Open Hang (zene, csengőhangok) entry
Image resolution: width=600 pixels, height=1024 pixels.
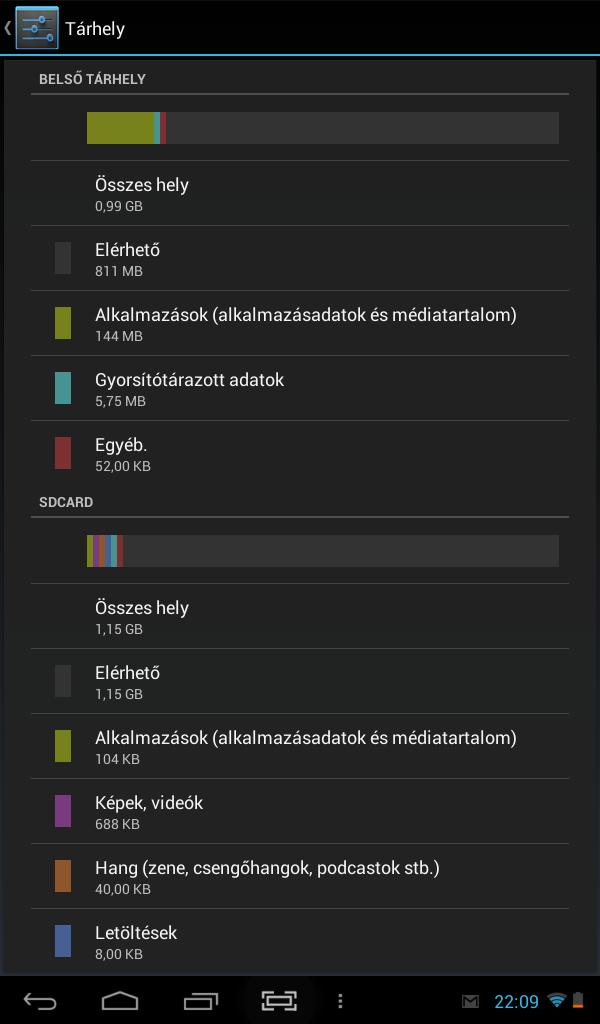(x=300, y=876)
